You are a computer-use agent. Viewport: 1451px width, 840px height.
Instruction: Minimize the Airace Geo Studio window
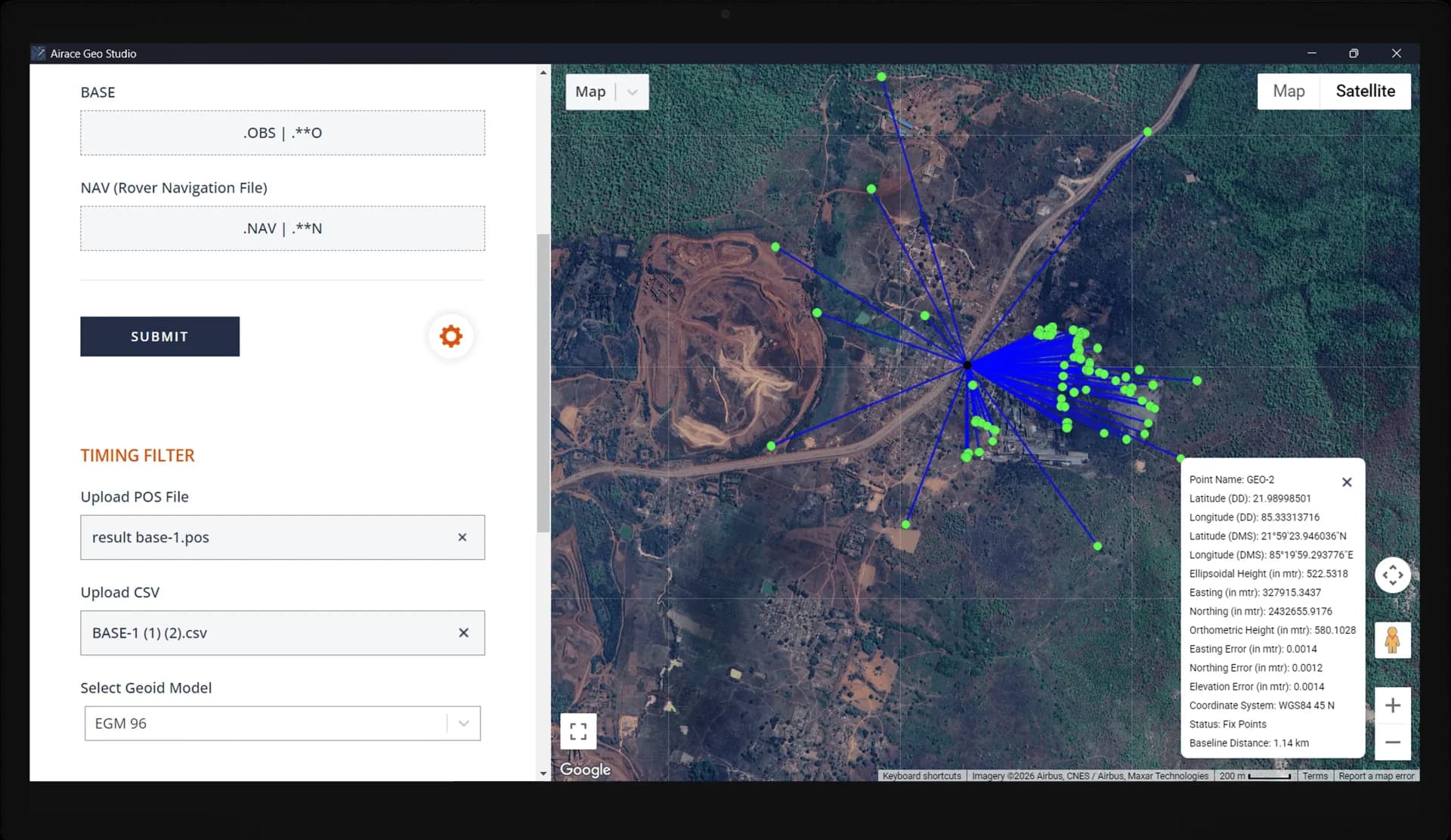(1311, 53)
